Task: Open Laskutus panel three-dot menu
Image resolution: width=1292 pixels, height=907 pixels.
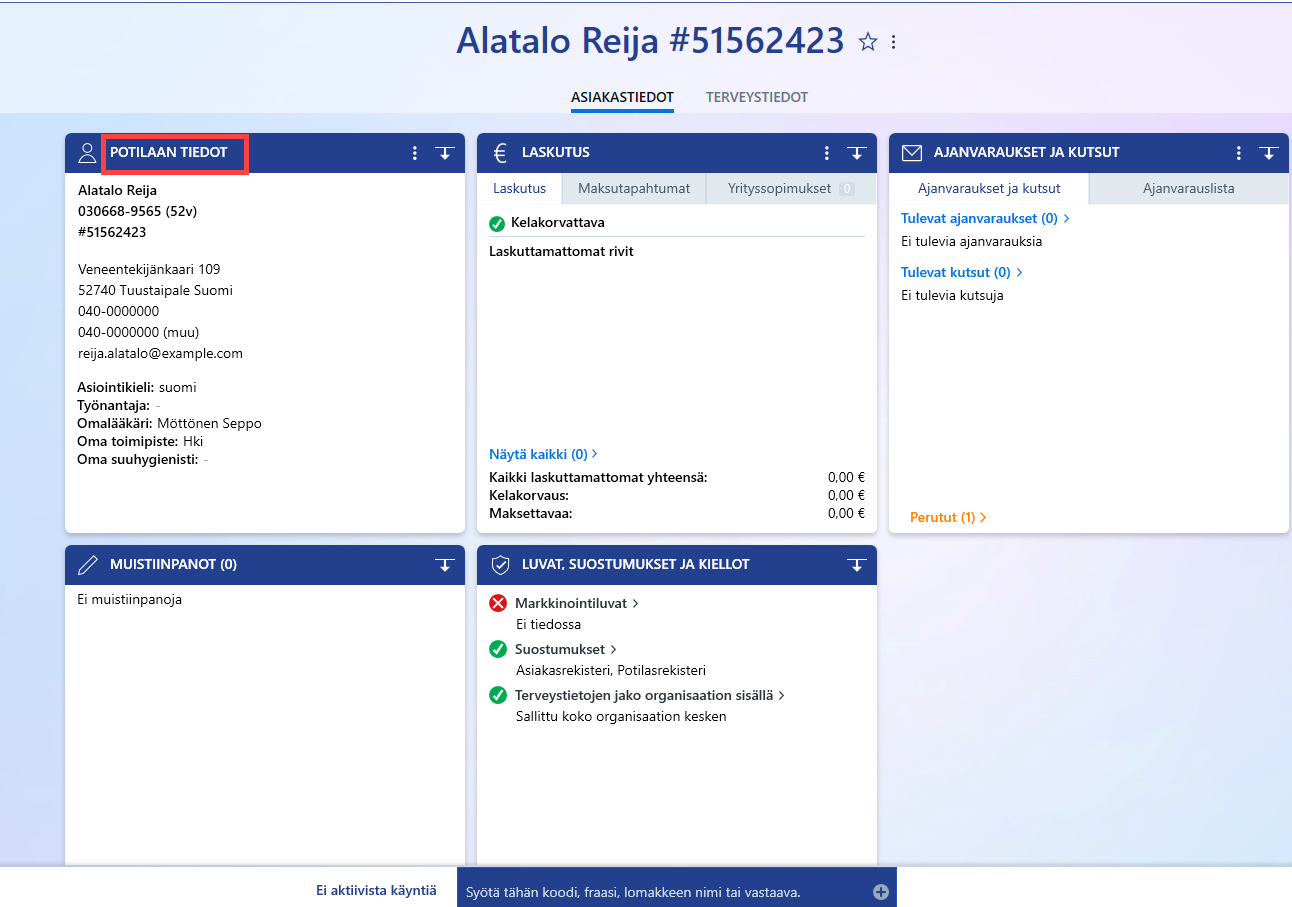Action: (x=827, y=153)
